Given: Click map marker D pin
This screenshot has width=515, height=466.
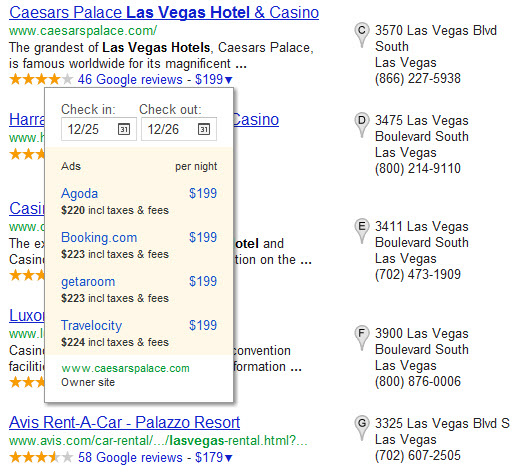Looking at the screenshot, I should tap(362, 125).
